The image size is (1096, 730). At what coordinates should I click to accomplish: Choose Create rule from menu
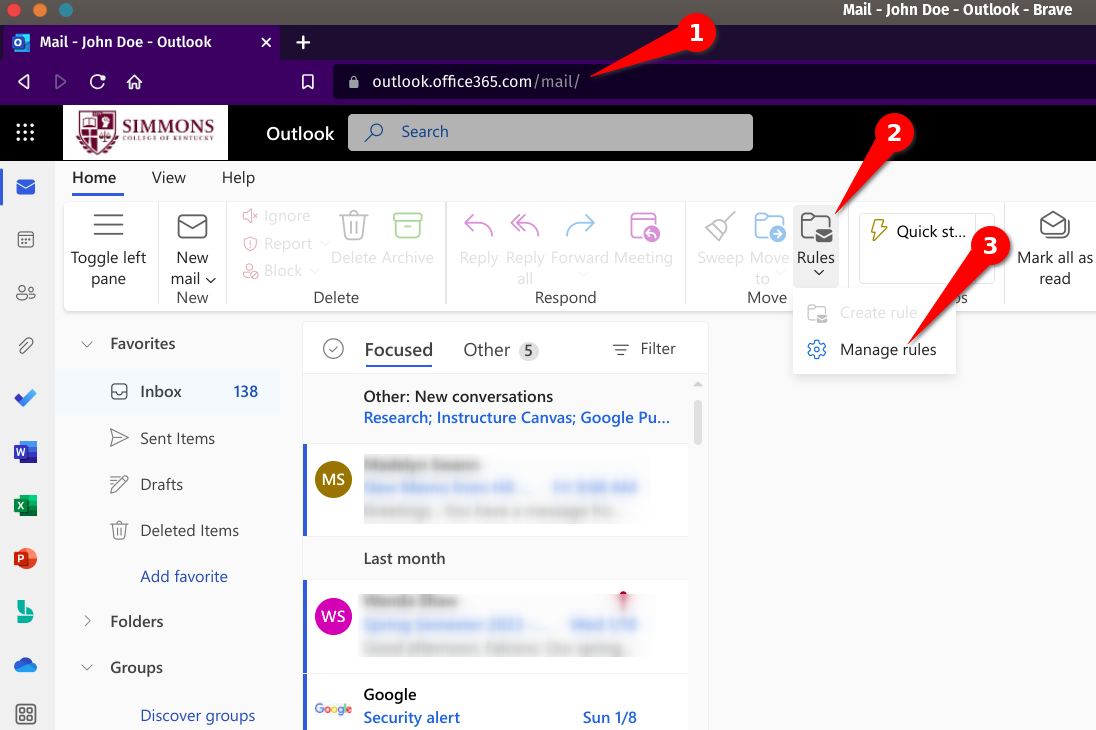(x=874, y=313)
